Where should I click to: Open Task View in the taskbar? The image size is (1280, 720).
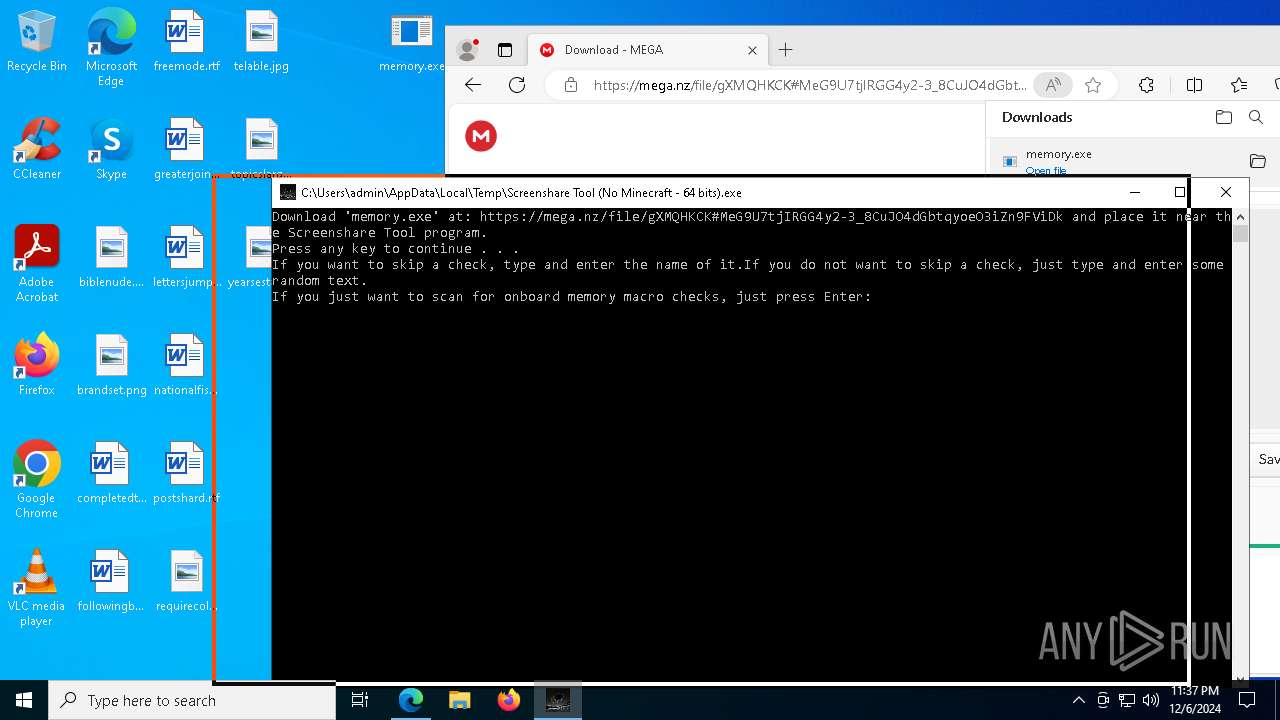360,700
